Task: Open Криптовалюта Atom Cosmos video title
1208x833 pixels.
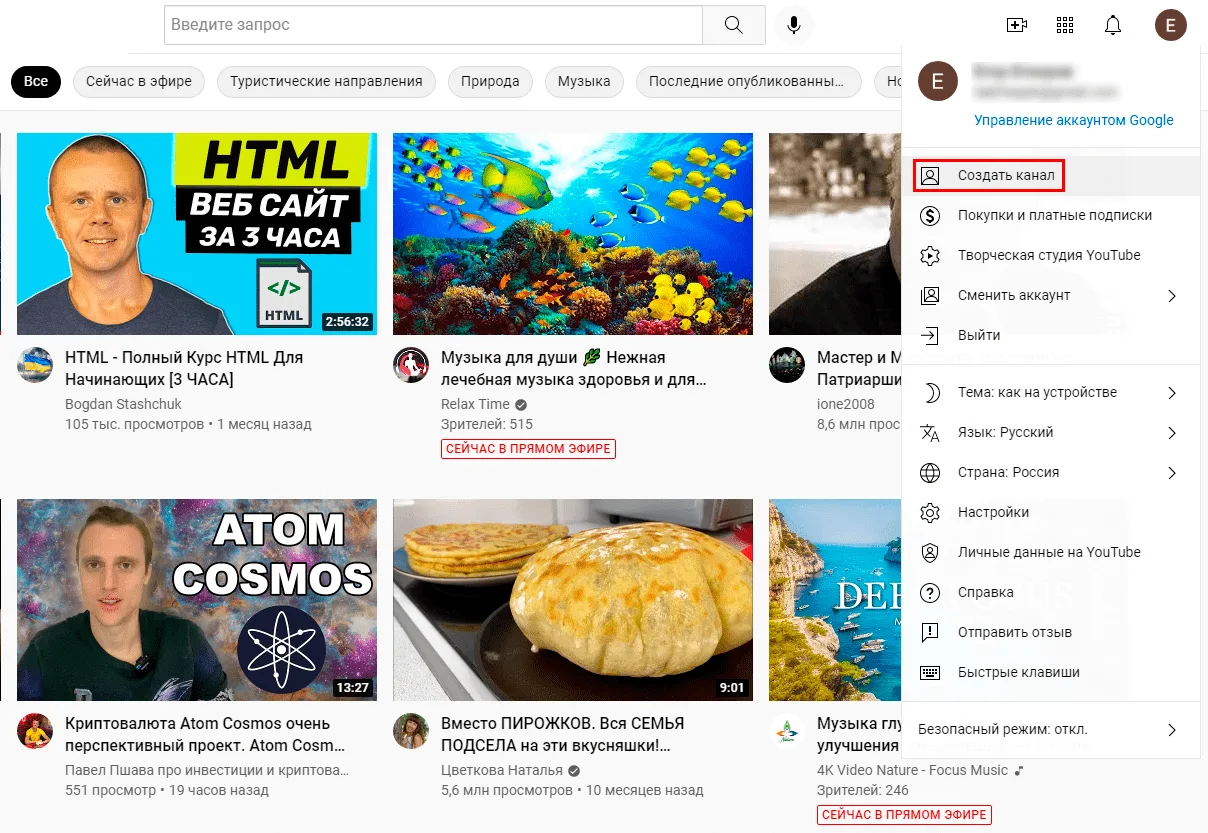Action: tap(205, 734)
